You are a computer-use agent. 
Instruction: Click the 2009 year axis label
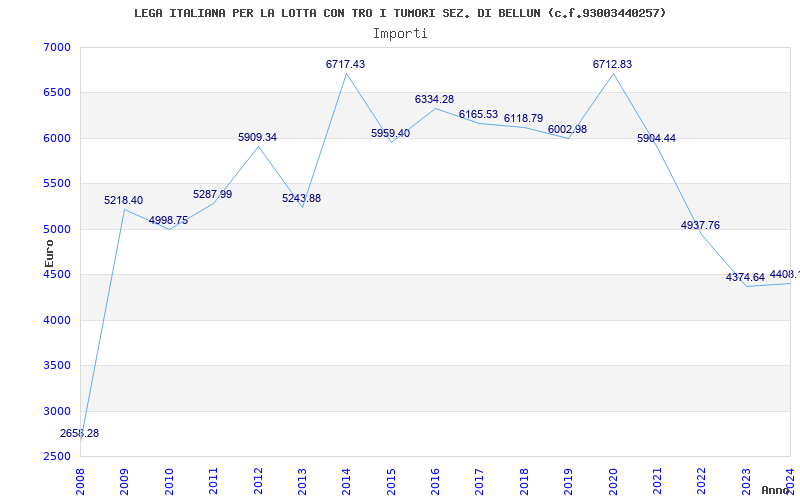point(124,481)
